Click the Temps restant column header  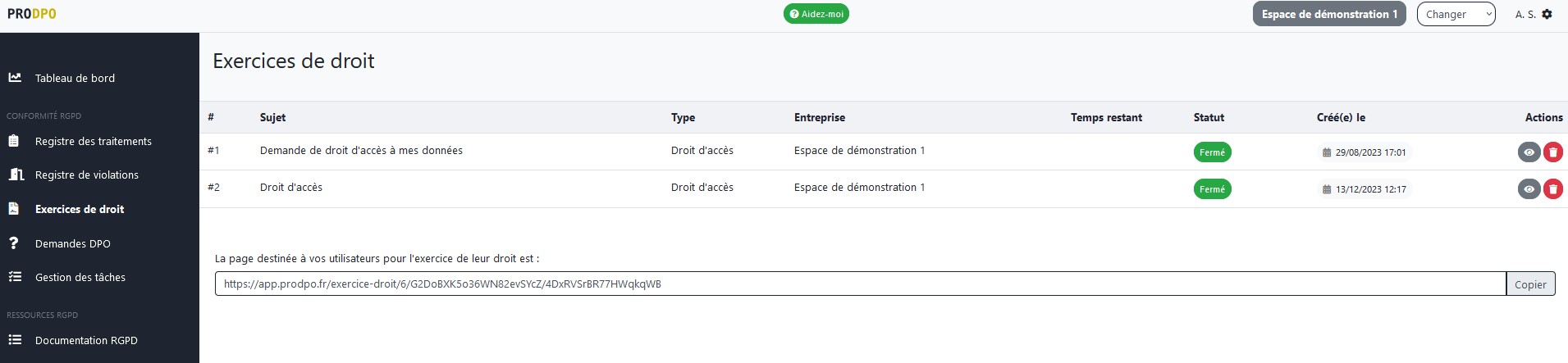pyautogui.click(x=1106, y=117)
